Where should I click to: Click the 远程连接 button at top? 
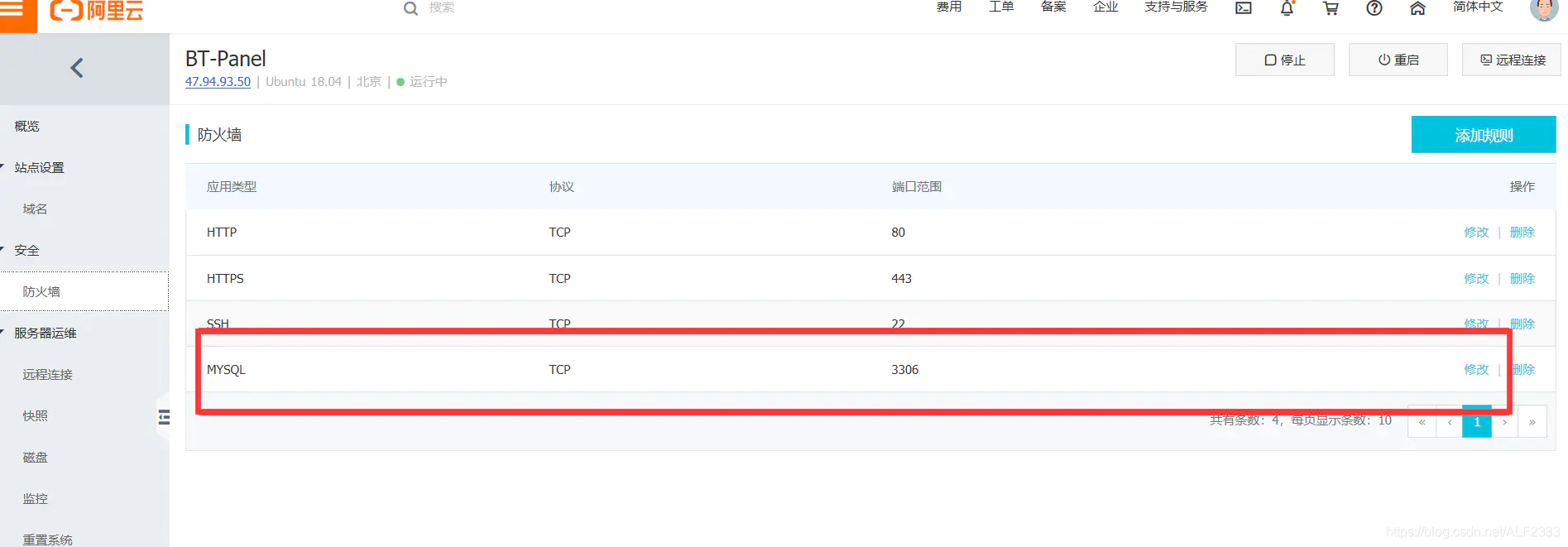pyautogui.click(x=1511, y=60)
